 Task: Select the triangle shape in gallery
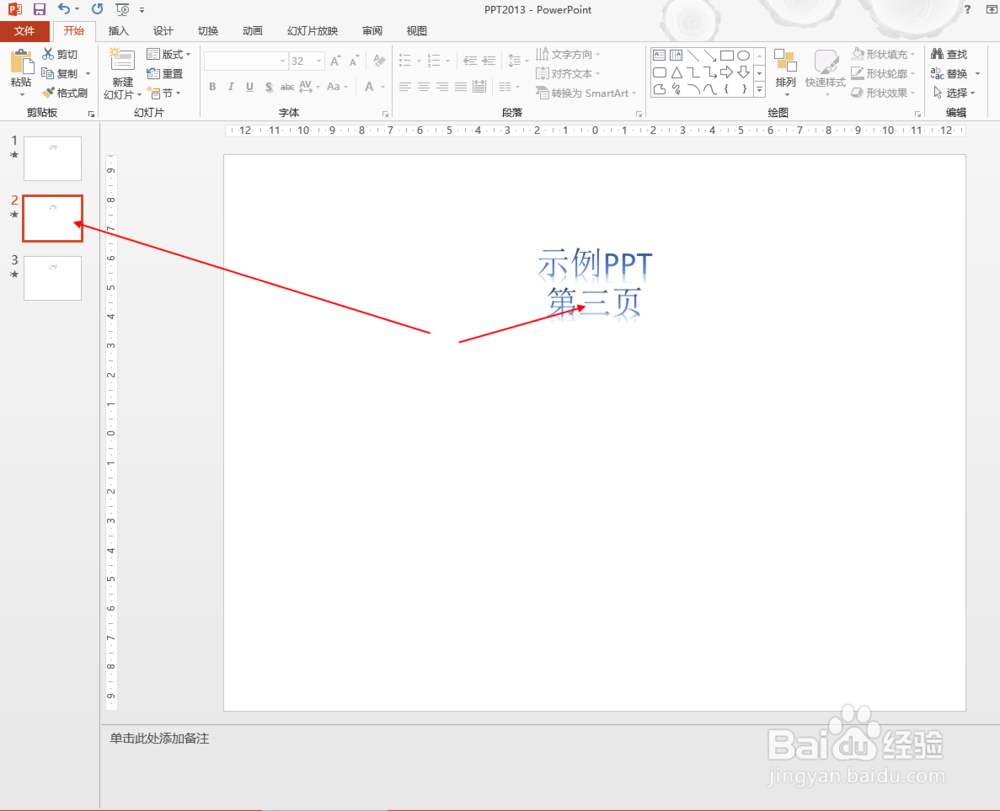click(677, 72)
